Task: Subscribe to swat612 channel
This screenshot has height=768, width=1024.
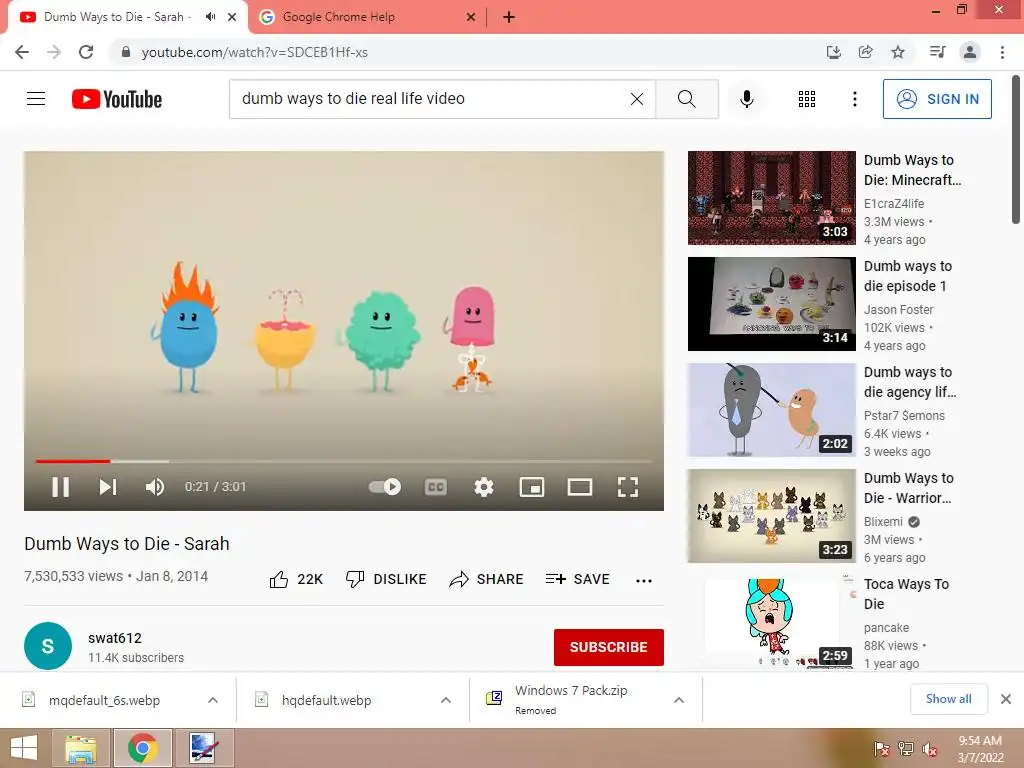Action: (609, 647)
